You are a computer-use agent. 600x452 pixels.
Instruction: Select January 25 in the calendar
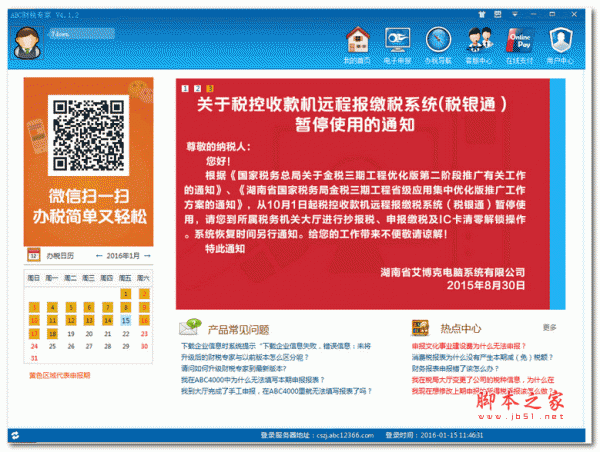coord(52,346)
